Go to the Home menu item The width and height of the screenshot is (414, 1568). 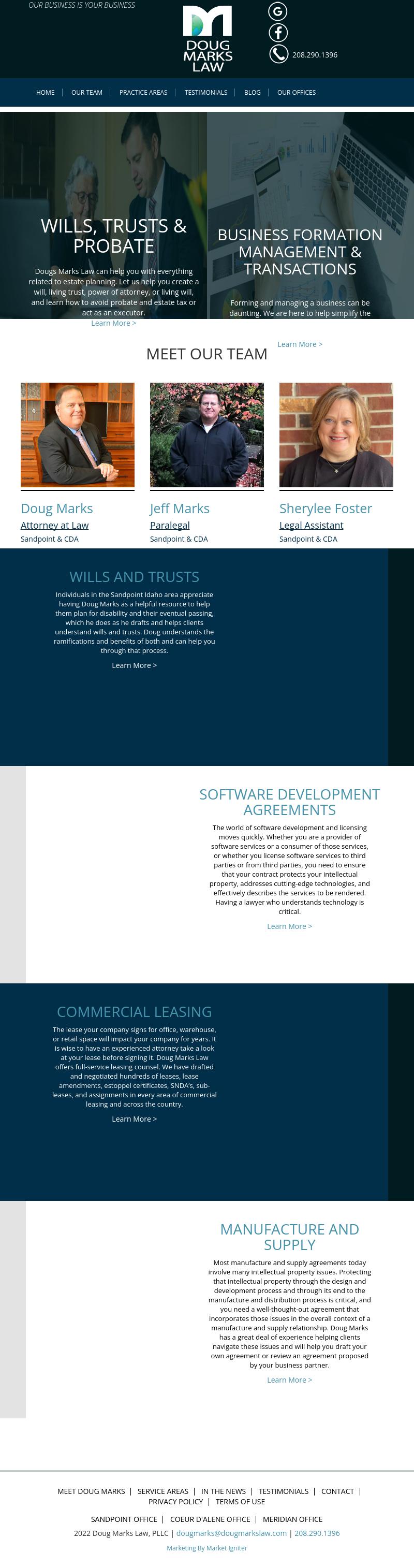[45, 93]
